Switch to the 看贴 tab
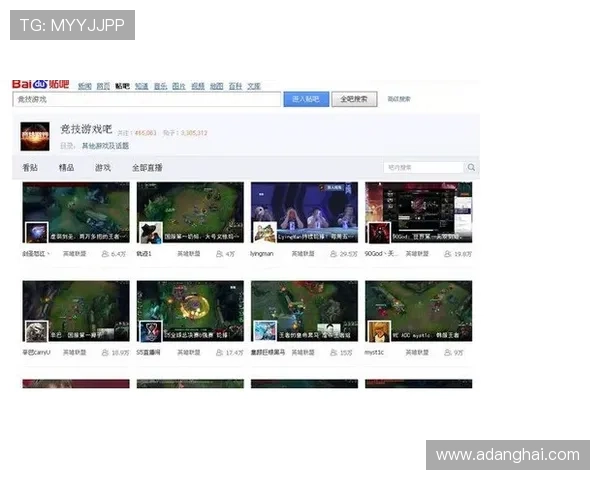Viewport: 600px width, 480px height. [x=30, y=168]
